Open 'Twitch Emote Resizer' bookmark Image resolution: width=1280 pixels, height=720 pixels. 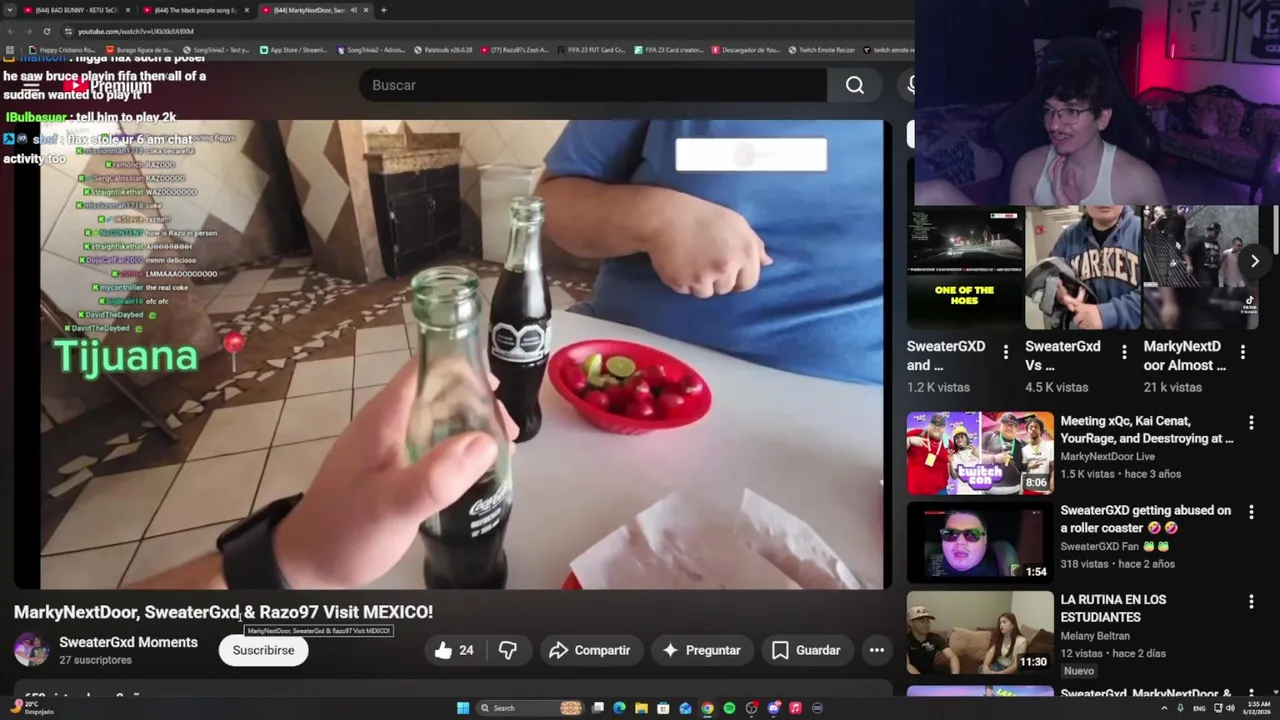(821, 49)
